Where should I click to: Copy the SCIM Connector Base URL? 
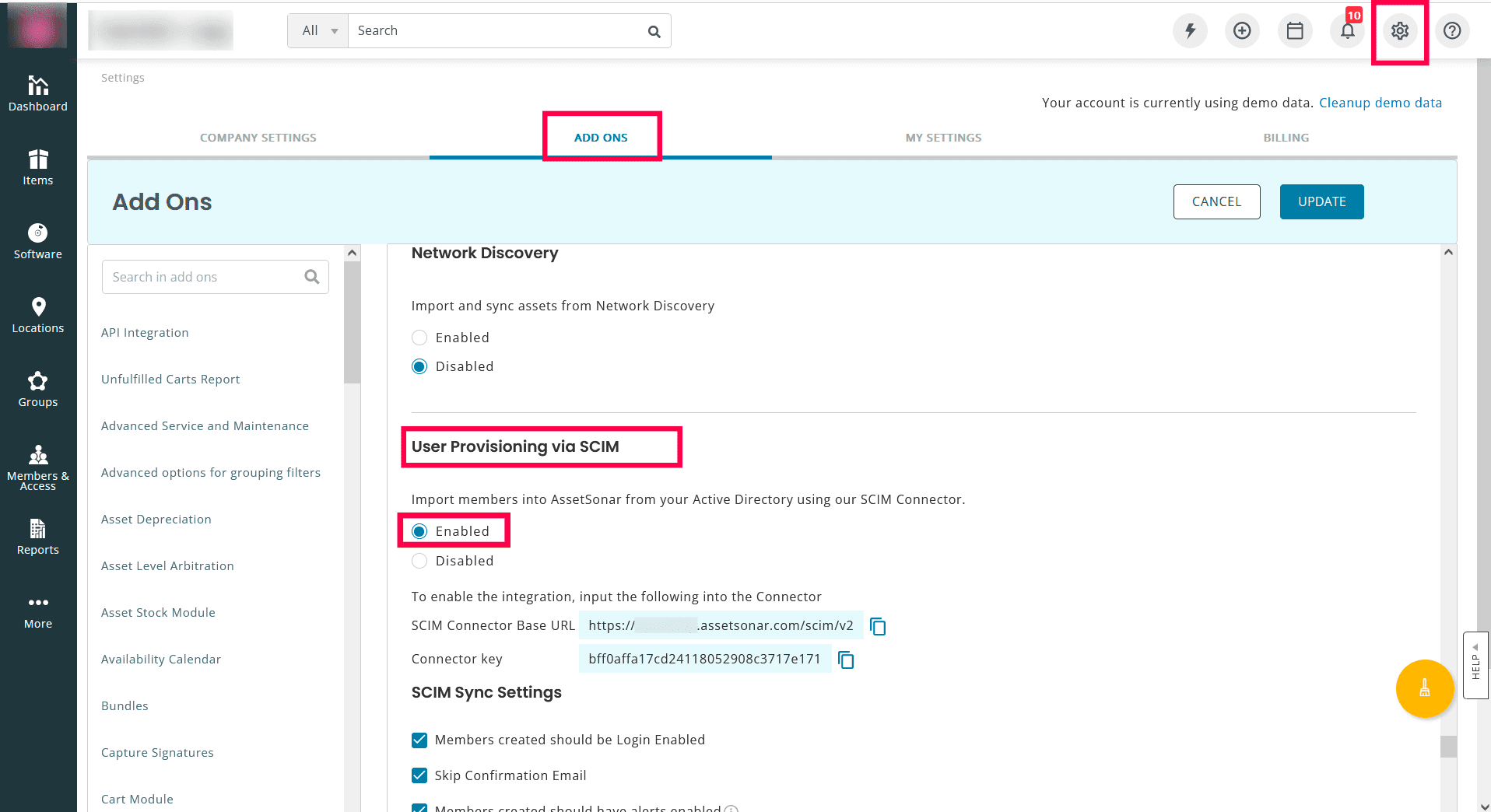878,627
